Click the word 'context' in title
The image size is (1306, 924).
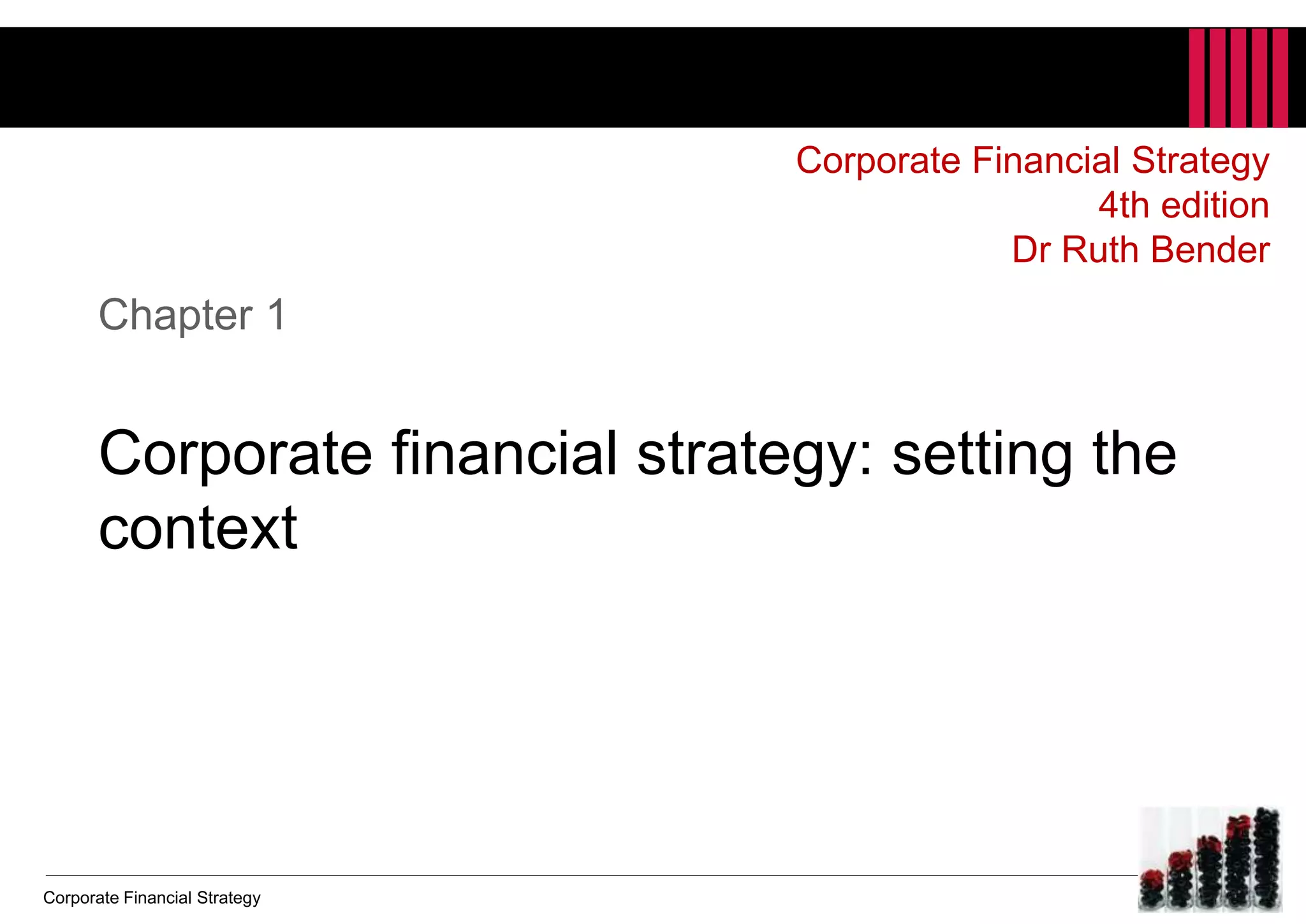(x=198, y=528)
